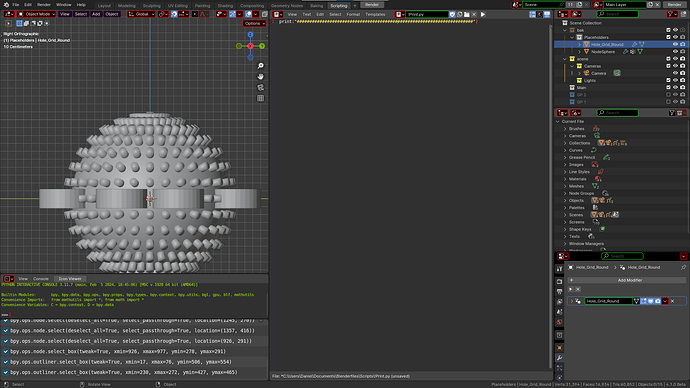Click the new collection icon in outliner header

click(683, 14)
